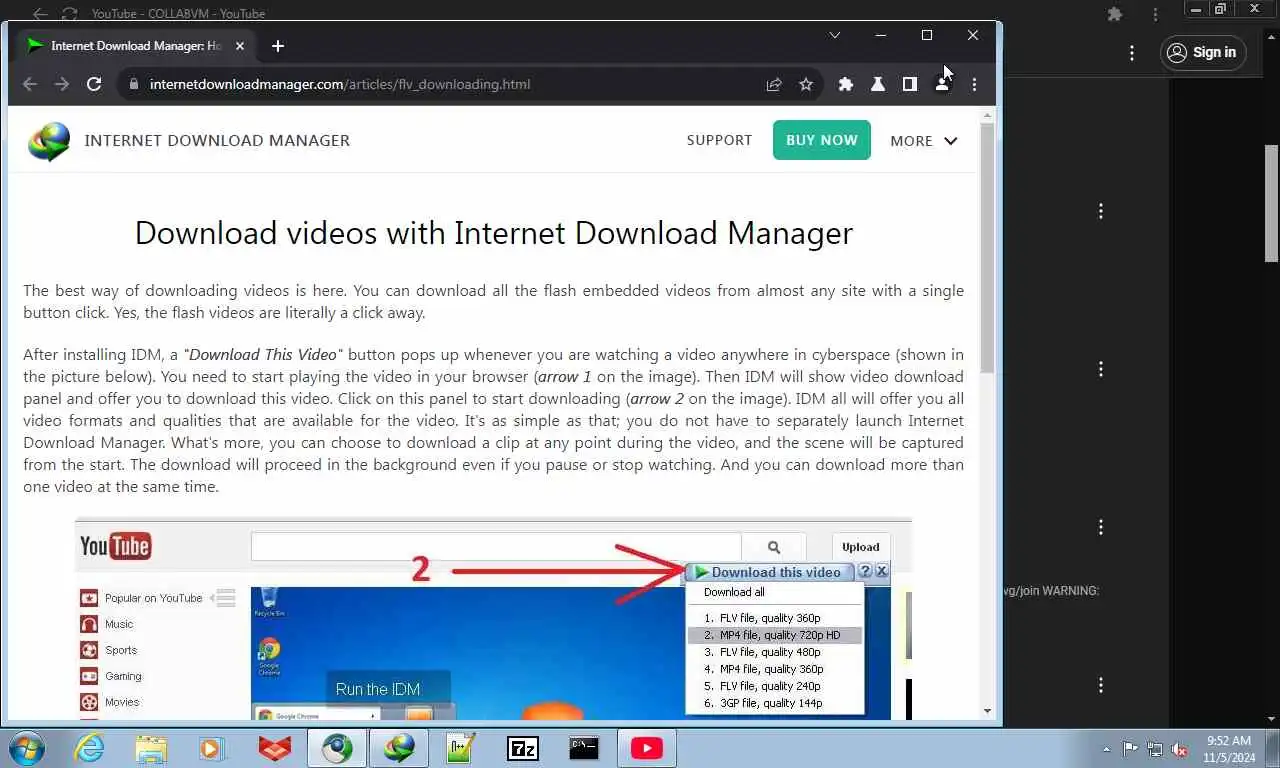Viewport: 1280px width, 768px height.
Task: Open the profile avatar icon
Action: pyautogui.click(x=942, y=84)
